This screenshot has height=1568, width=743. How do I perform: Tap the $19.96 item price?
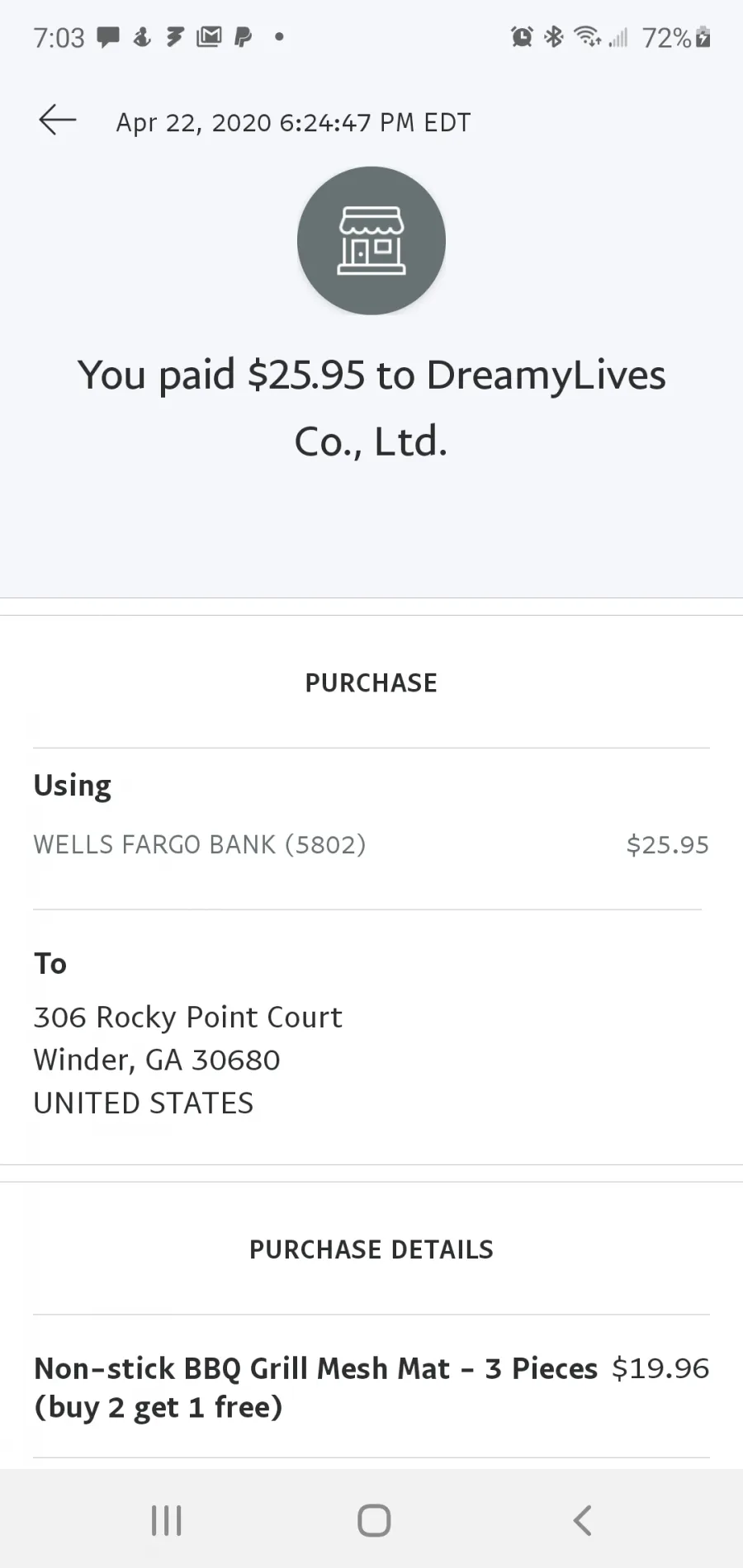pos(660,1368)
